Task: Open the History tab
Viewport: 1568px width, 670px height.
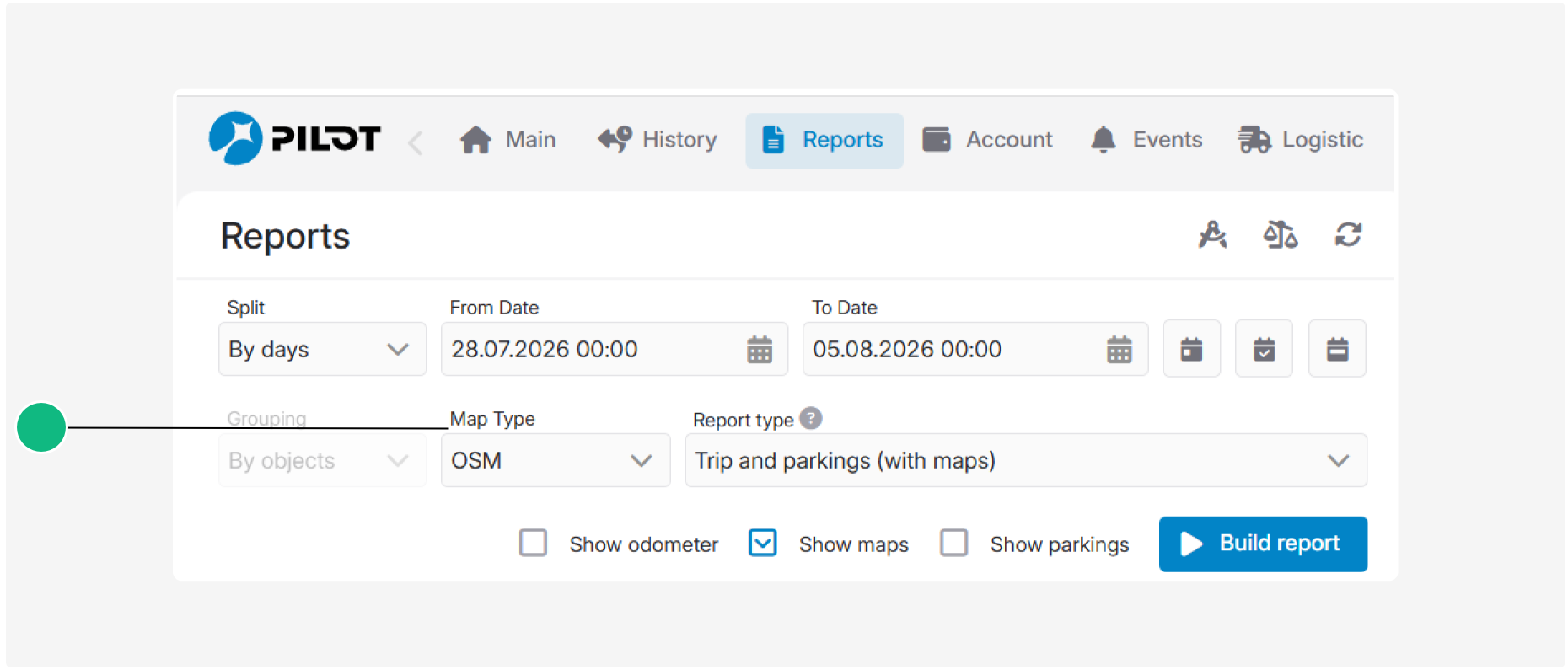Action: point(657,140)
